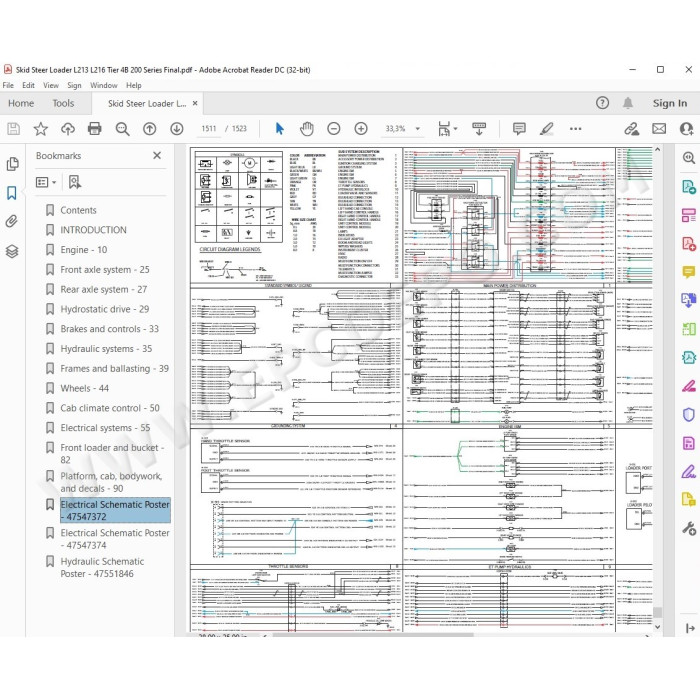Open Page Thumbnails panel
Viewport: 700px width, 700px height.
(x=12, y=164)
